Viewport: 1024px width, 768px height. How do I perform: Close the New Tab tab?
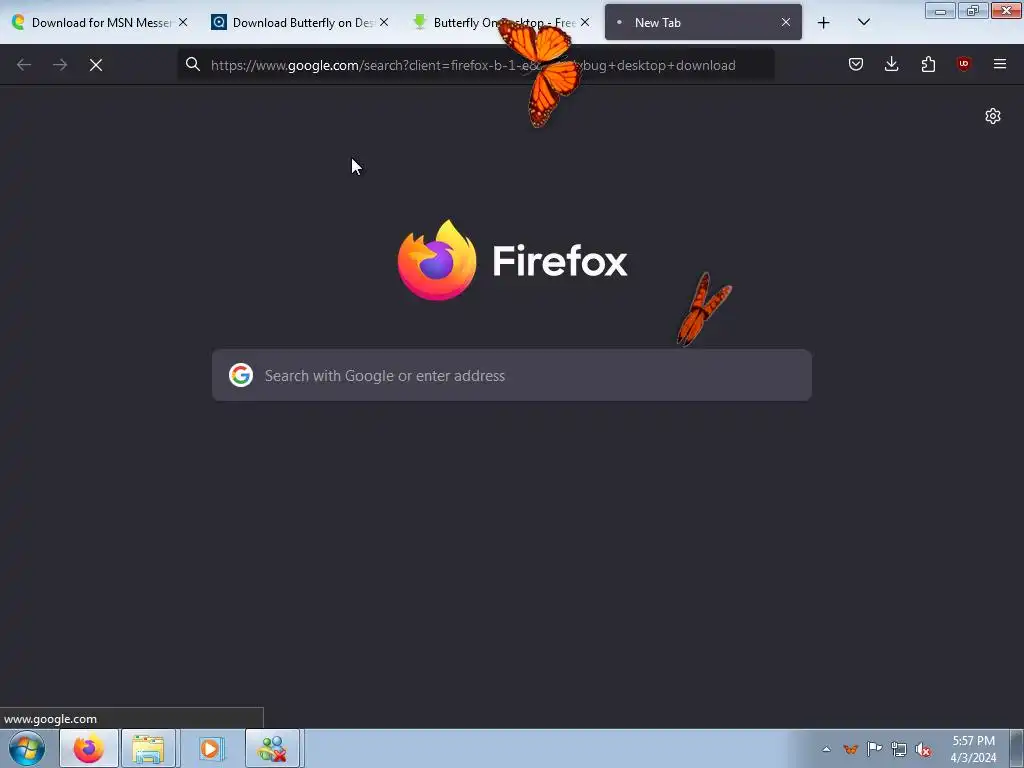click(786, 22)
